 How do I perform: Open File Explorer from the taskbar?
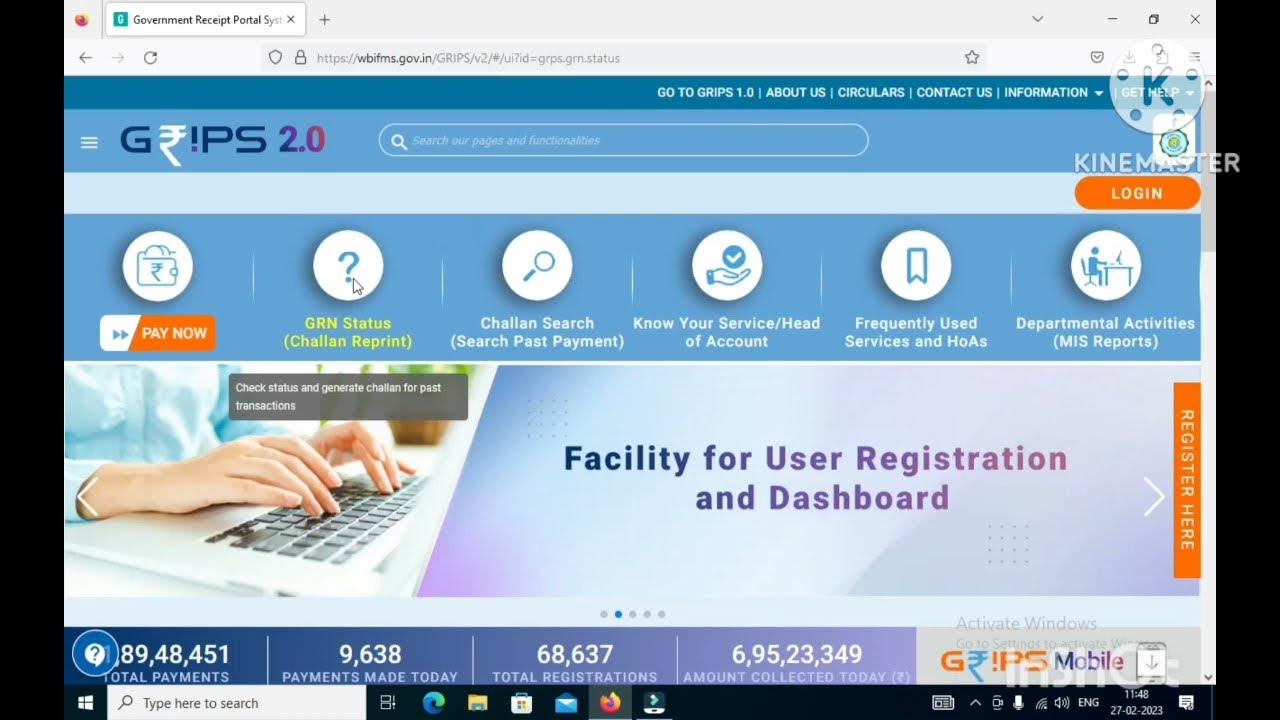477,703
